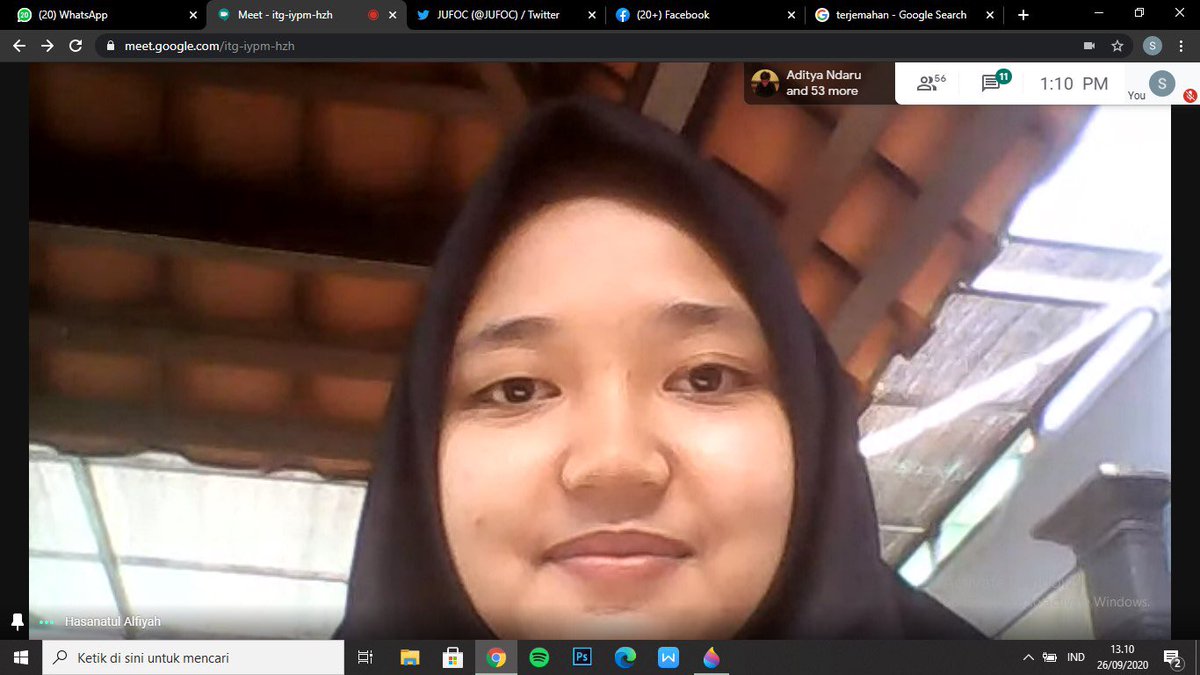The image size is (1200, 675).
Task: Open Word from the taskbar
Action: [x=667, y=657]
